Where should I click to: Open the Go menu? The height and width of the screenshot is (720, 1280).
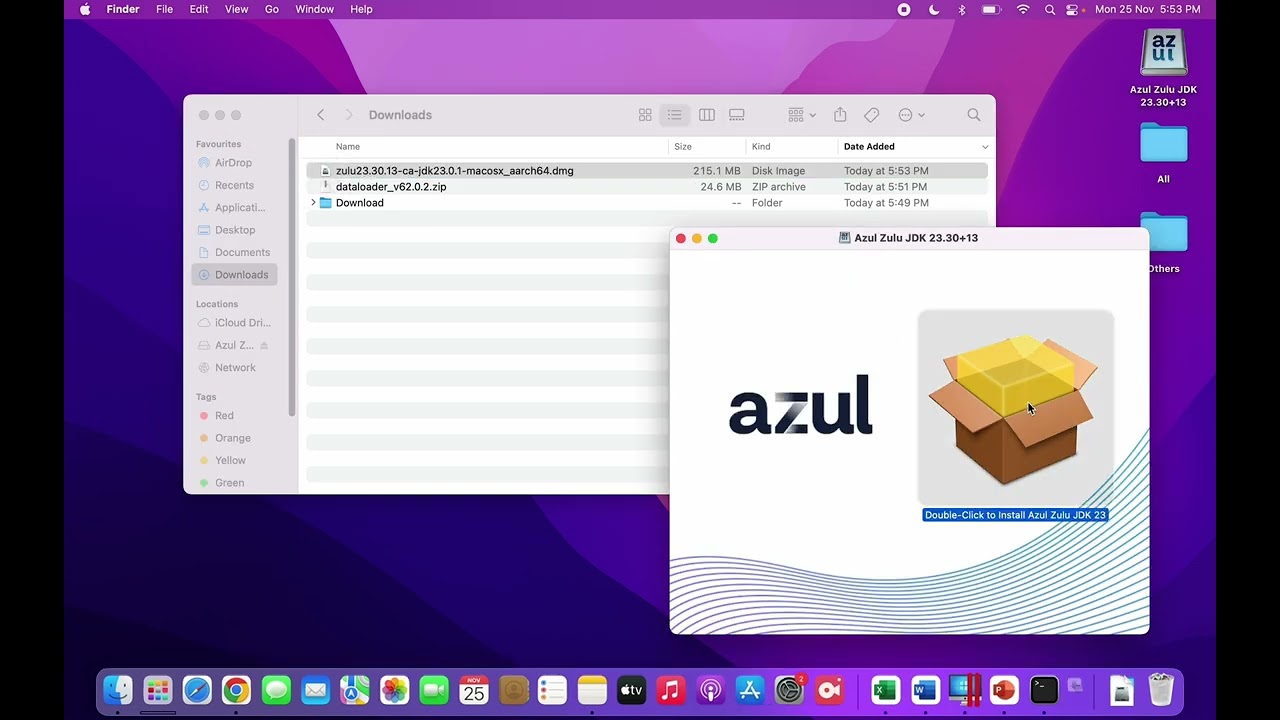click(272, 9)
